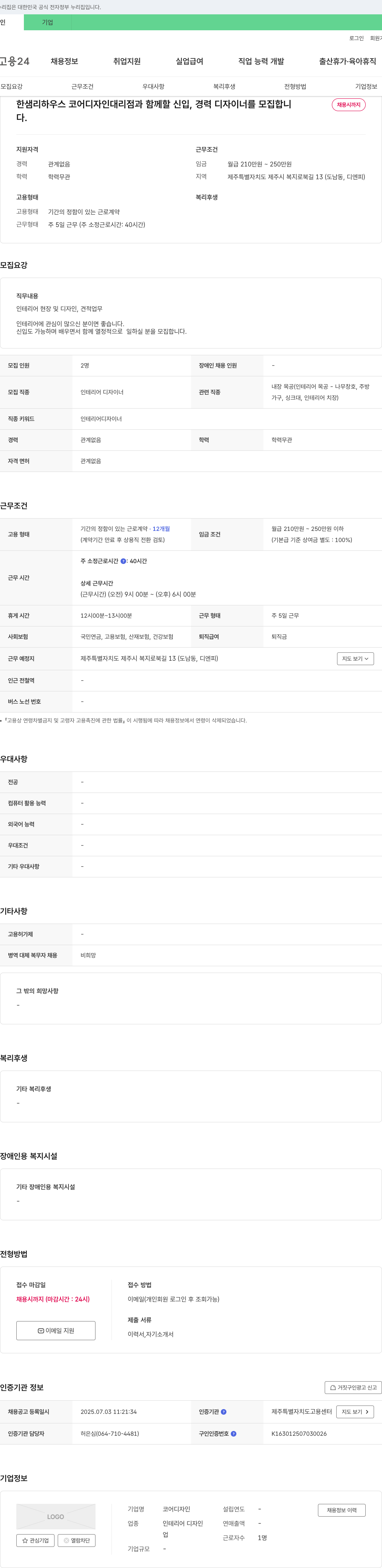
Task: Jump to the 모집요강 section tab
Action: (x=12, y=86)
